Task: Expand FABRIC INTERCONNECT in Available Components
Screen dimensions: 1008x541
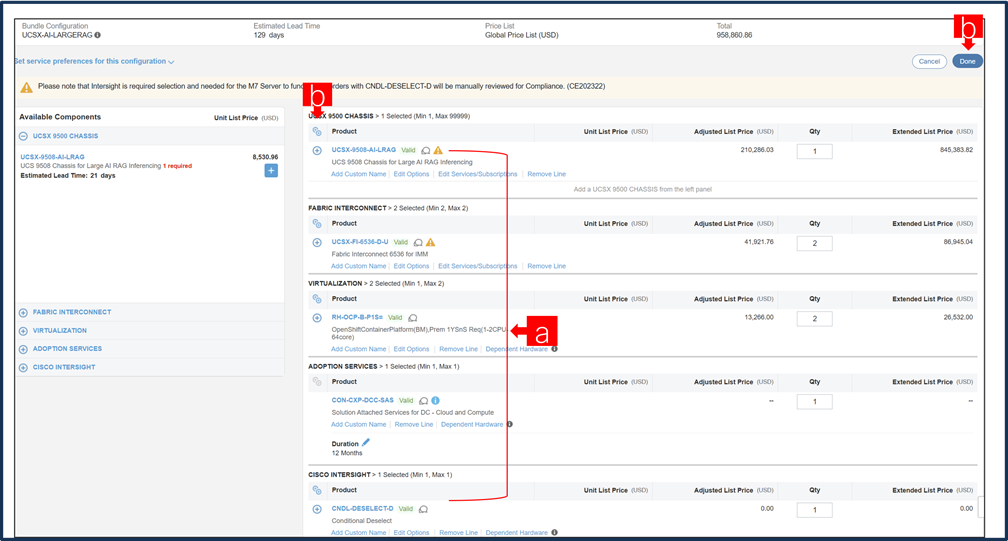Action: pyautogui.click(x=23, y=313)
